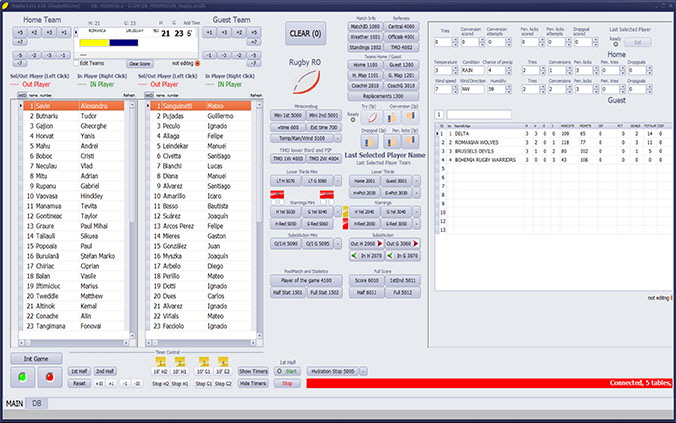Click the Stop timer button
The width and height of the screenshot is (676, 423).
click(x=288, y=383)
